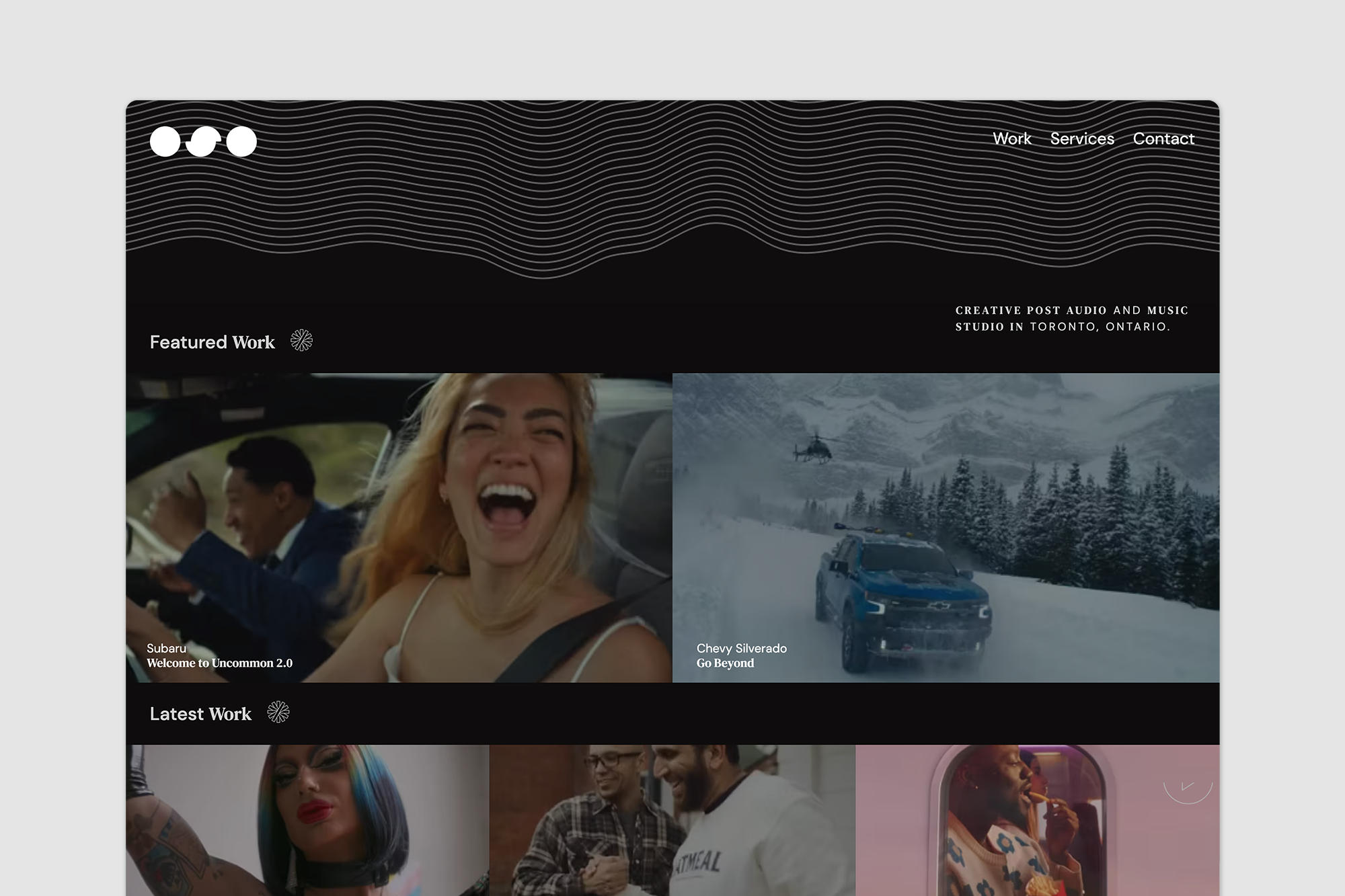Click the middle dot of the logo

tap(202, 140)
